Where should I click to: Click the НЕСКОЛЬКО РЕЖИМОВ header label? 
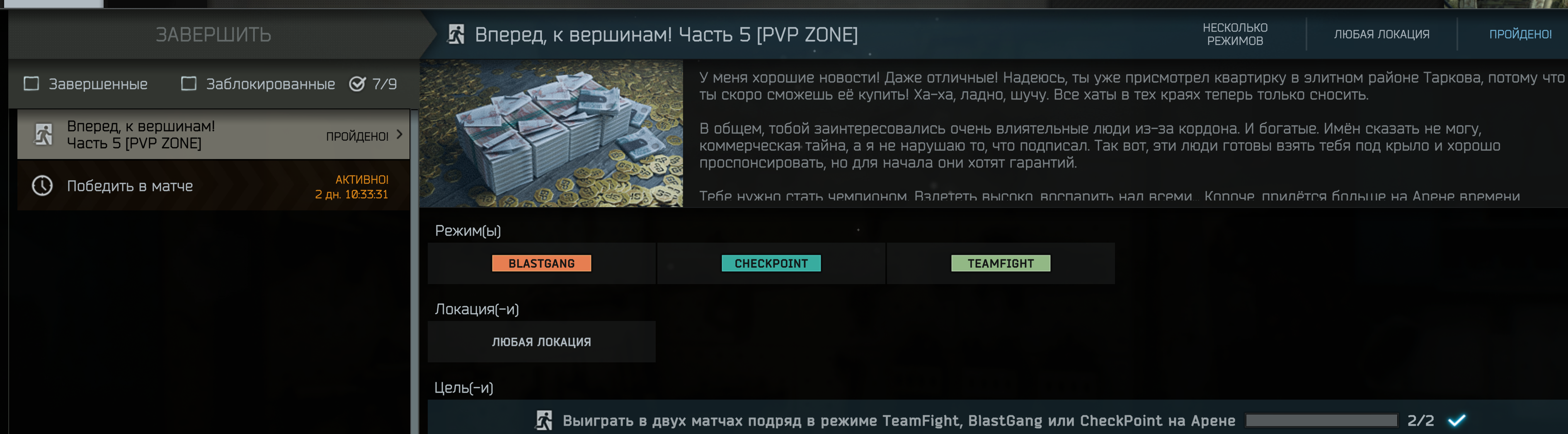(1234, 34)
